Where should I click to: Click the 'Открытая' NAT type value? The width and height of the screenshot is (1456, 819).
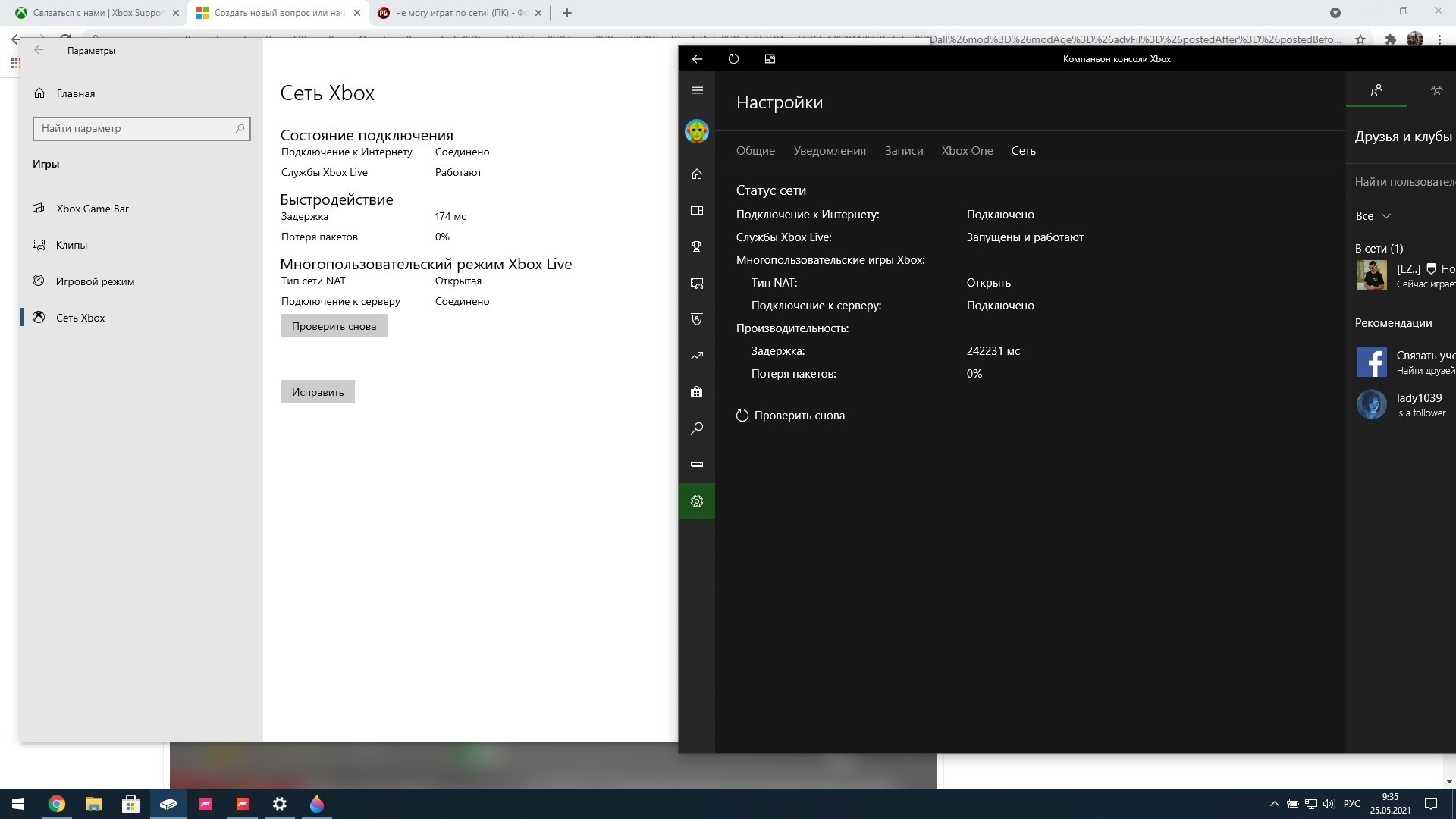coord(458,281)
